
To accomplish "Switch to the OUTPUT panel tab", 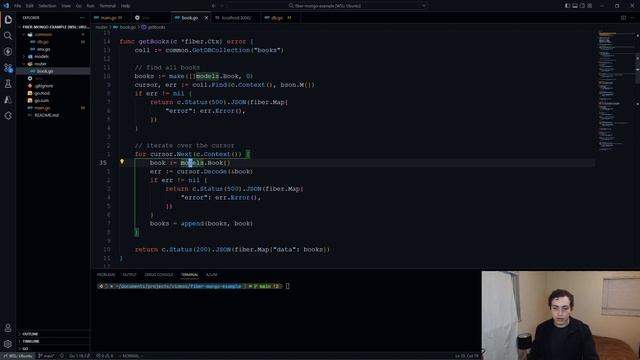I will tap(129, 275).
